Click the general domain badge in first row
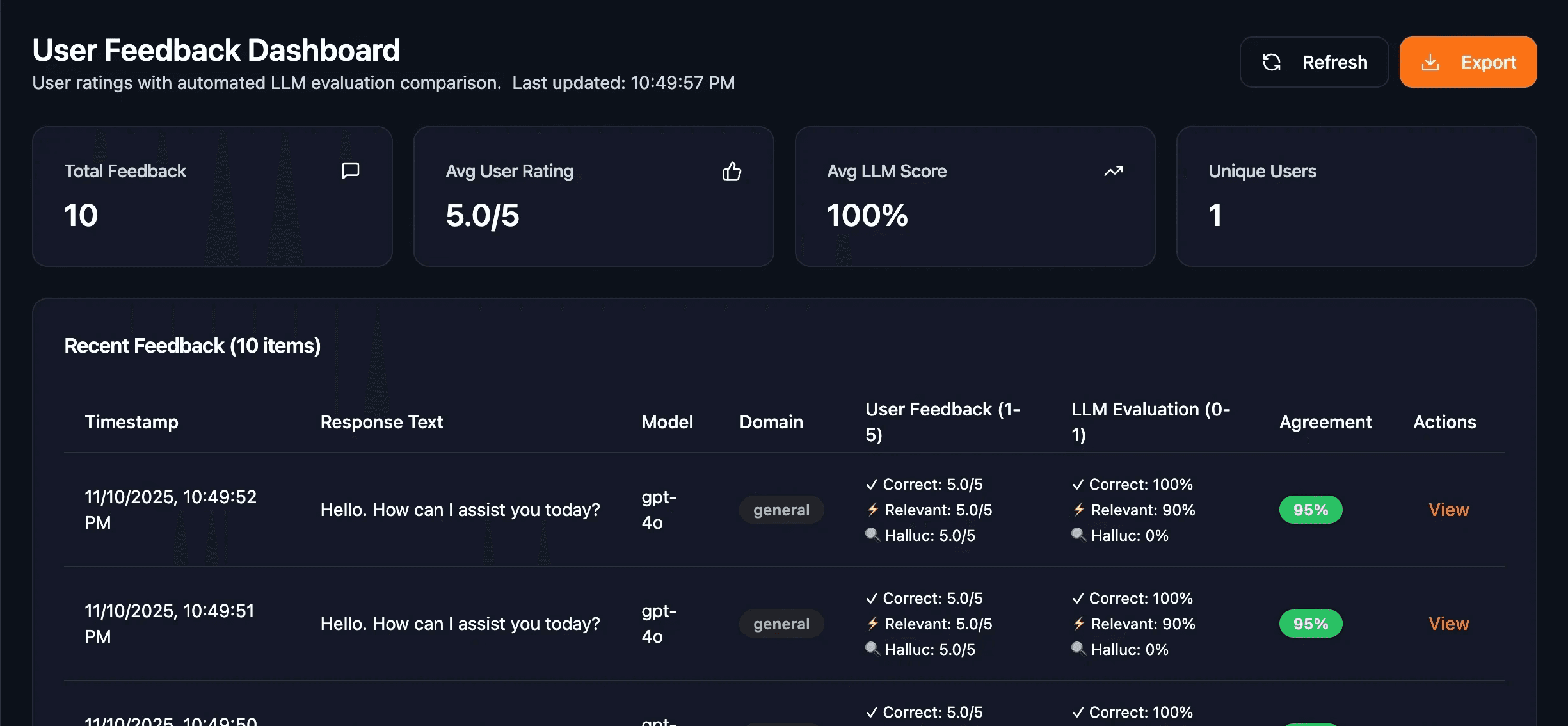Viewport: 1568px width, 726px height. click(x=781, y=510)
